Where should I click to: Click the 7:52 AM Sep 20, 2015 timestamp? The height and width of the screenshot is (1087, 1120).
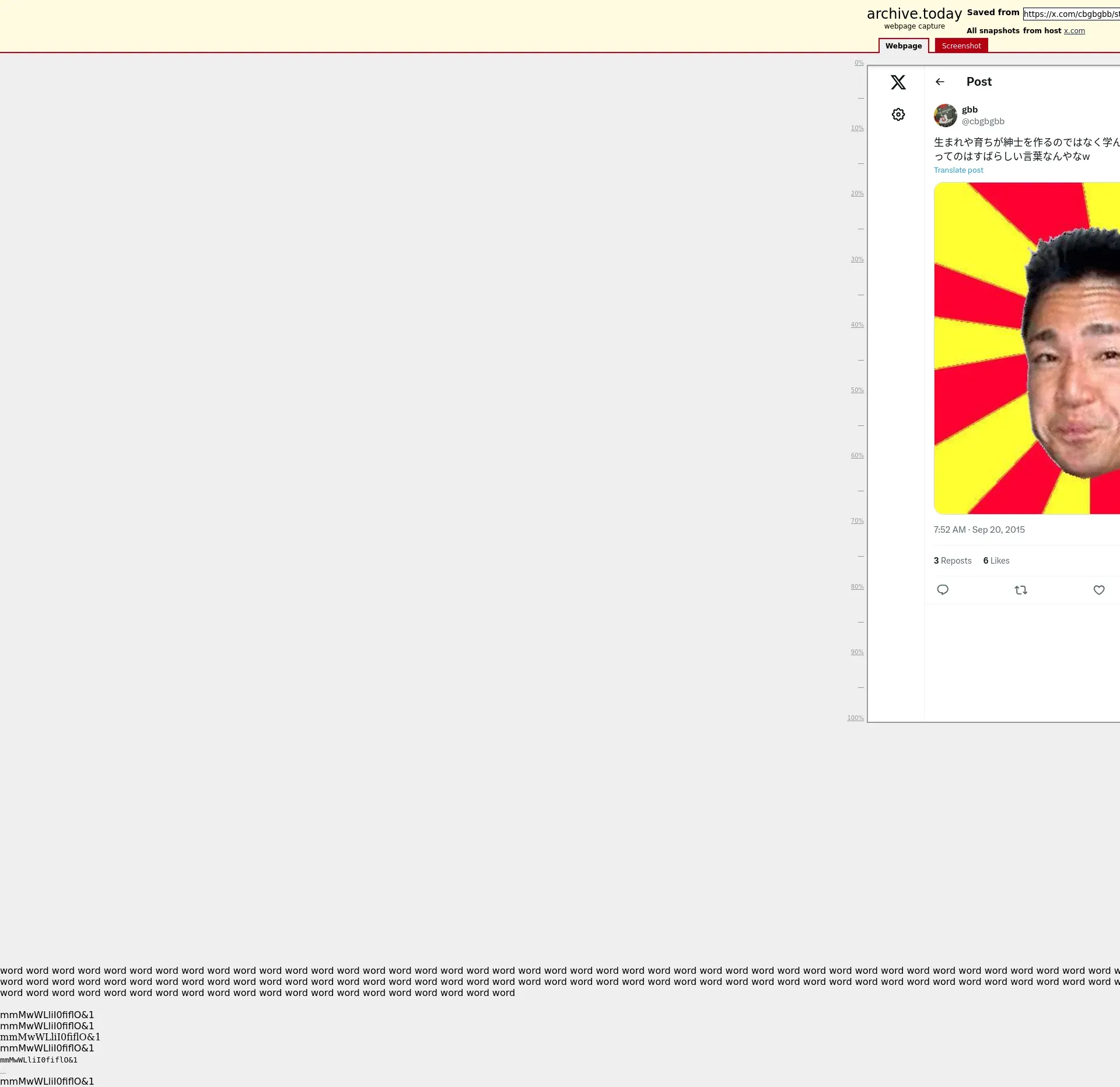pyautogui.click(x=979, y=530)
